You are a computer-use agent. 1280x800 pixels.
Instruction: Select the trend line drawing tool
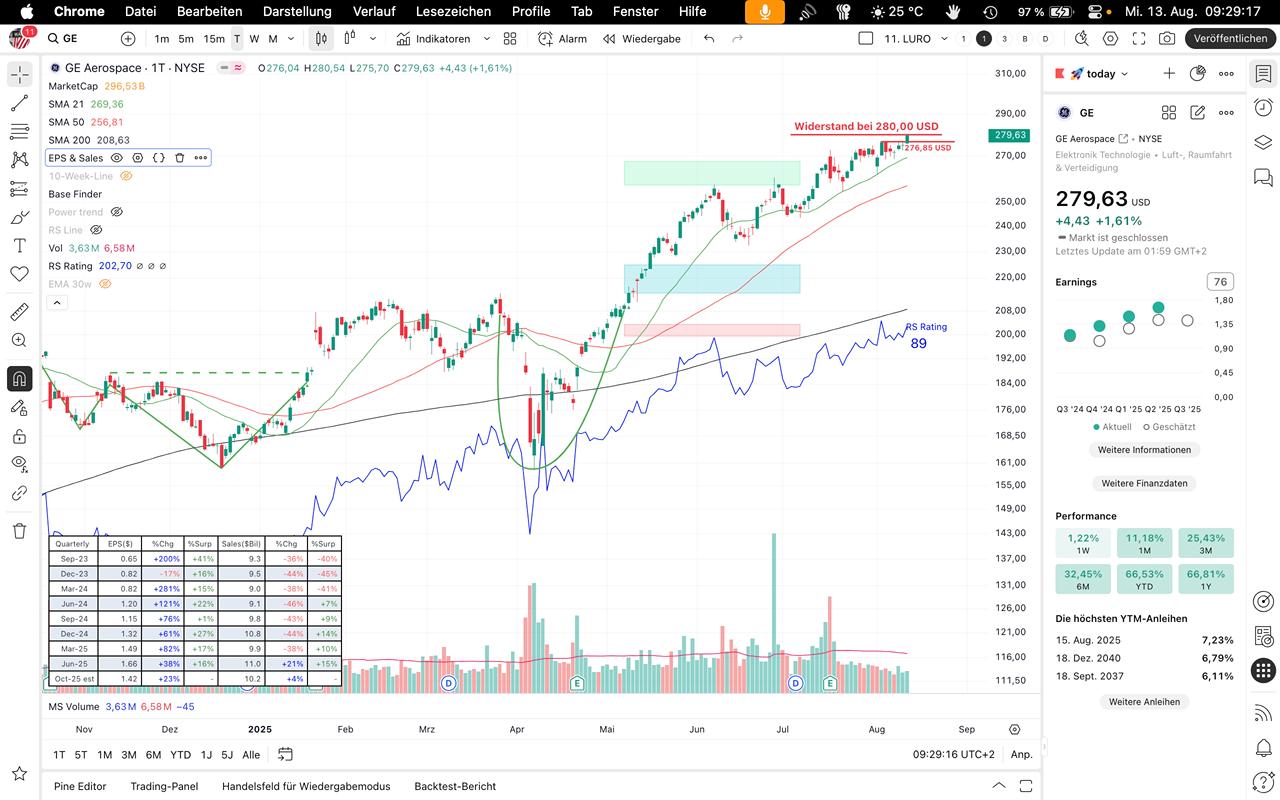[19, 103]
